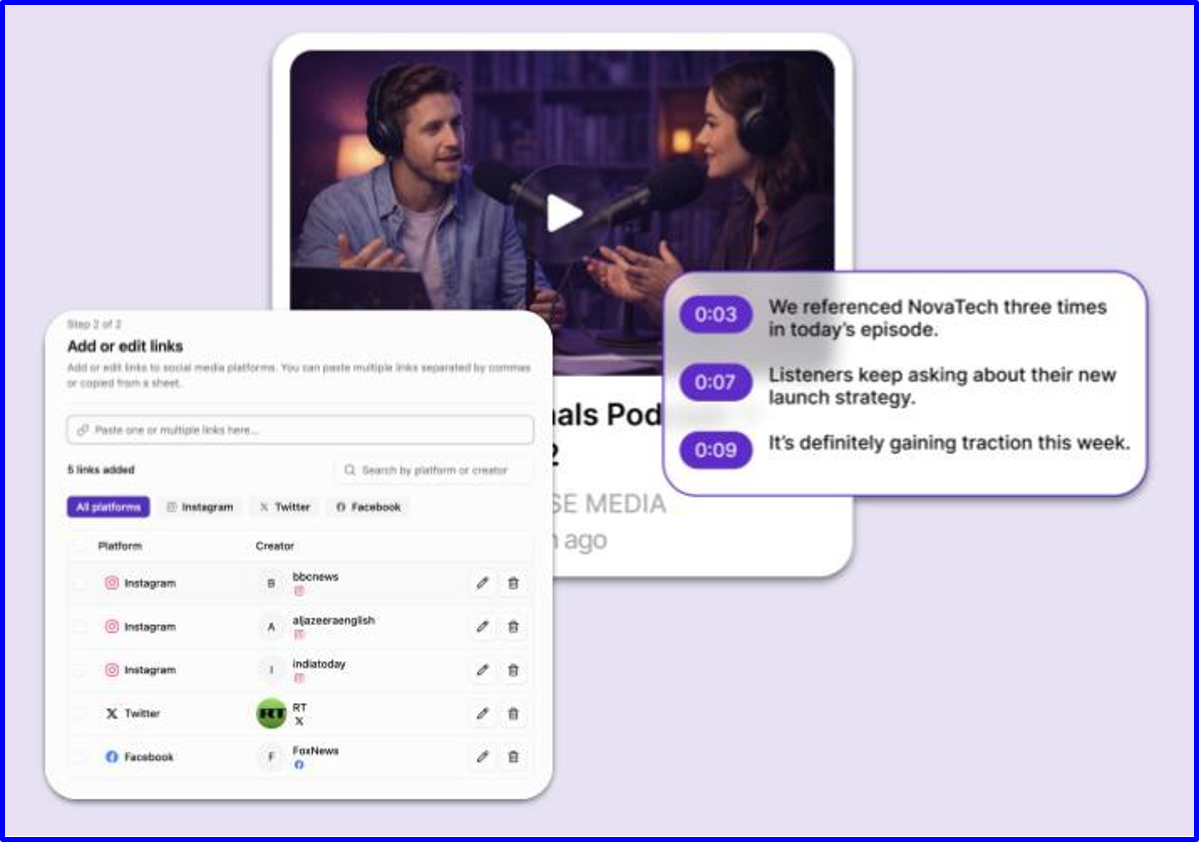Jump to the 0:07 timestamp
This screenshot has width=1199, height=842.
tap(716, 382)
